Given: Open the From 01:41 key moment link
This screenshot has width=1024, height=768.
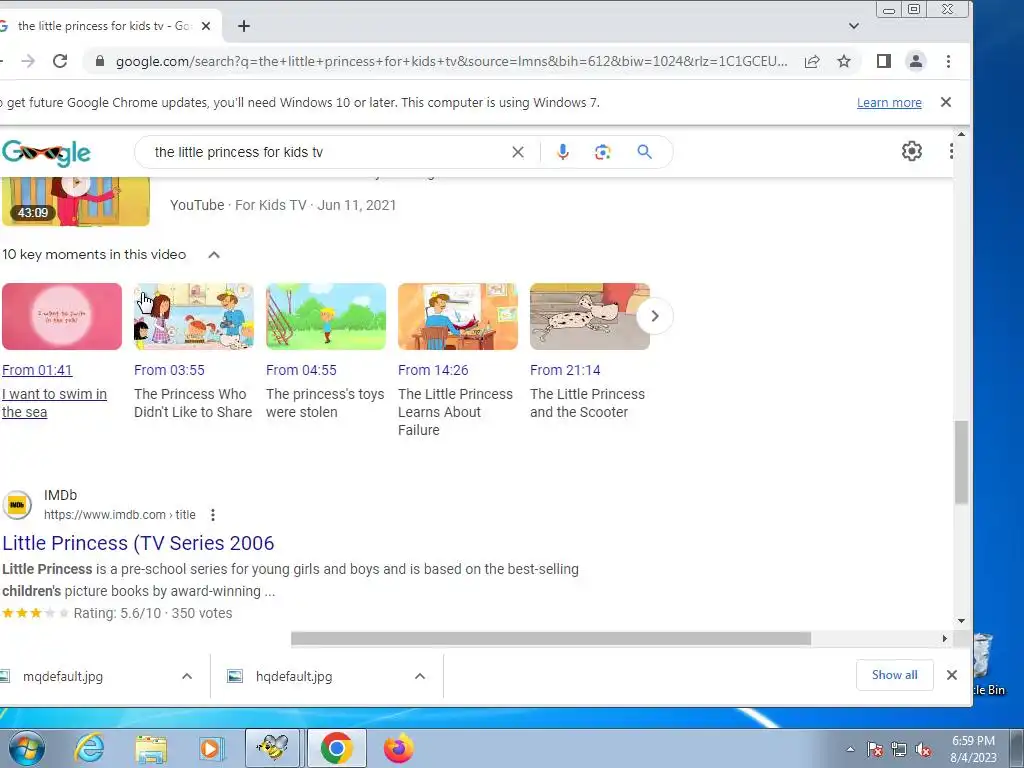Looking at the screenshot, I should (x=37, y=370).
